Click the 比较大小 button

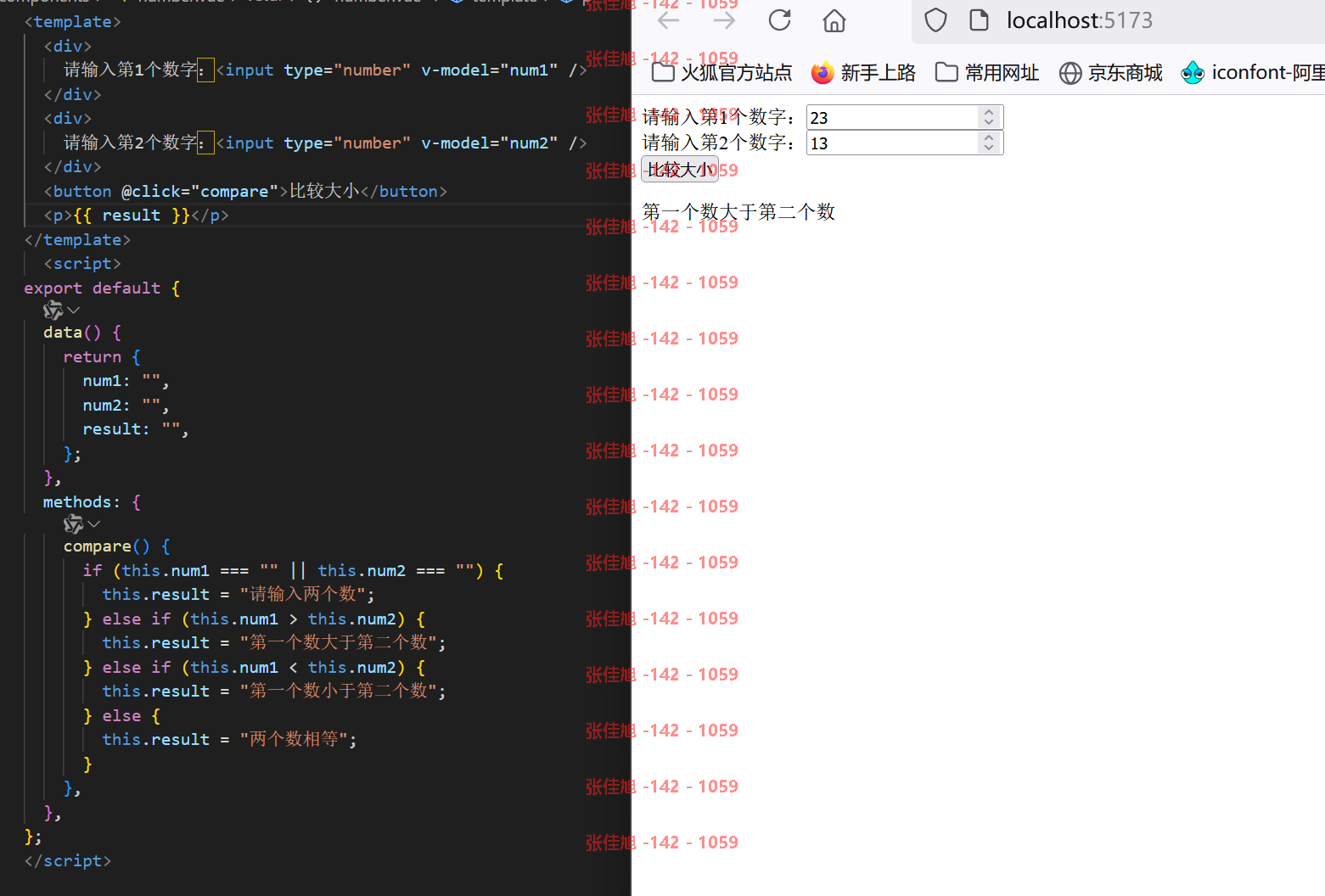point(680,169)
